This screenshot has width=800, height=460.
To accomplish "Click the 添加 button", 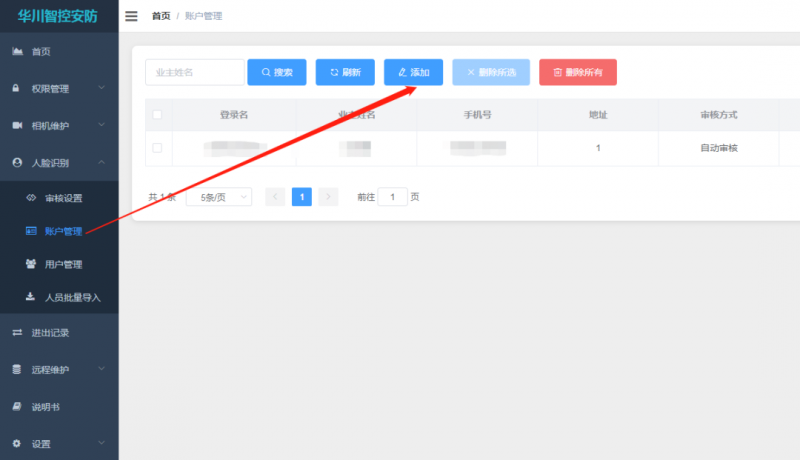I will click(x=413, y=72).
